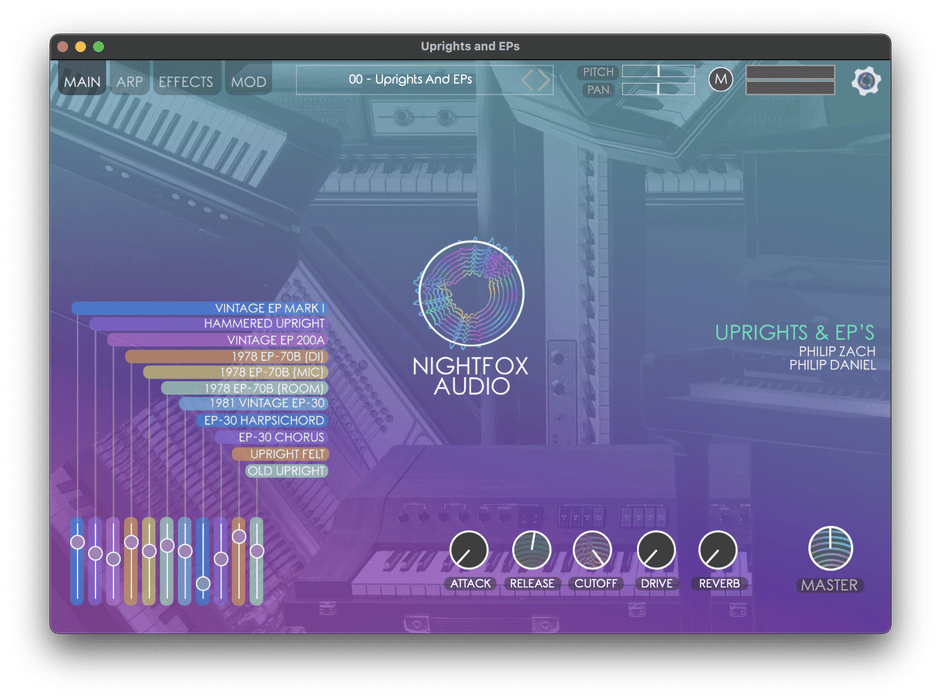941x700 pixels.
Task: Open the preset name dropdown
Action: coord(410,80)
